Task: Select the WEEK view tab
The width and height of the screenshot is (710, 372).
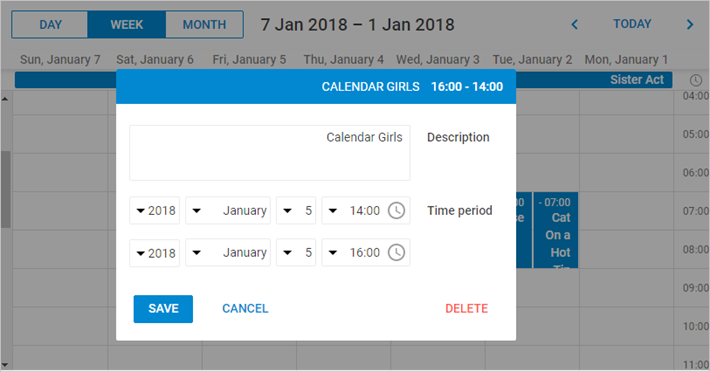Action: [126, 24]
